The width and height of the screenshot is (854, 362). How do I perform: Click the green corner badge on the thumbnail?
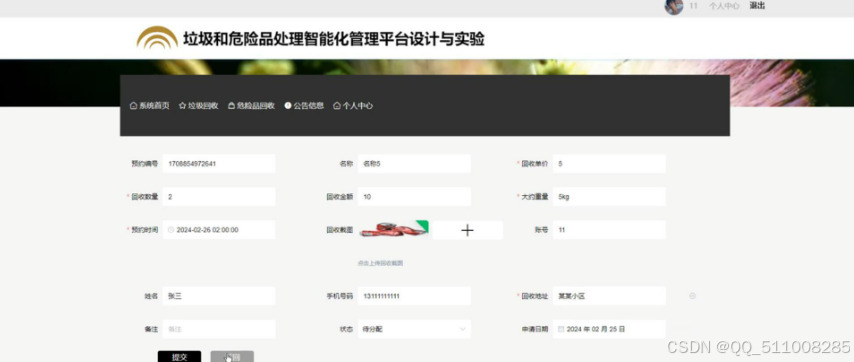(423, 225)
